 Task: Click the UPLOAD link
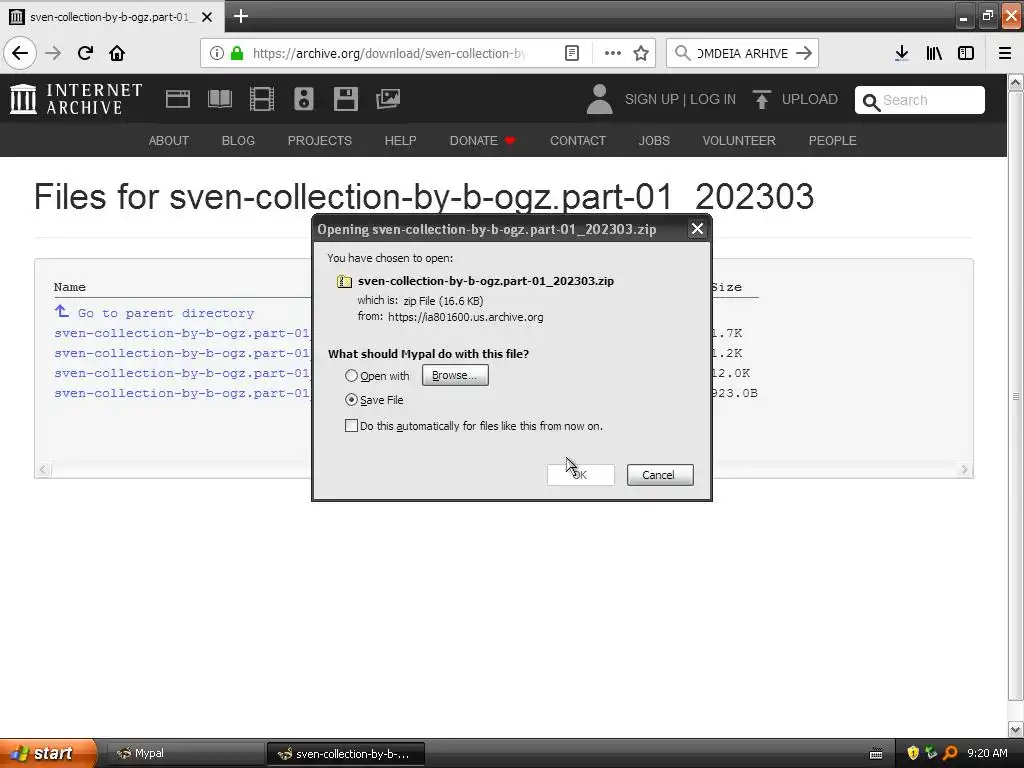(809, 99)
